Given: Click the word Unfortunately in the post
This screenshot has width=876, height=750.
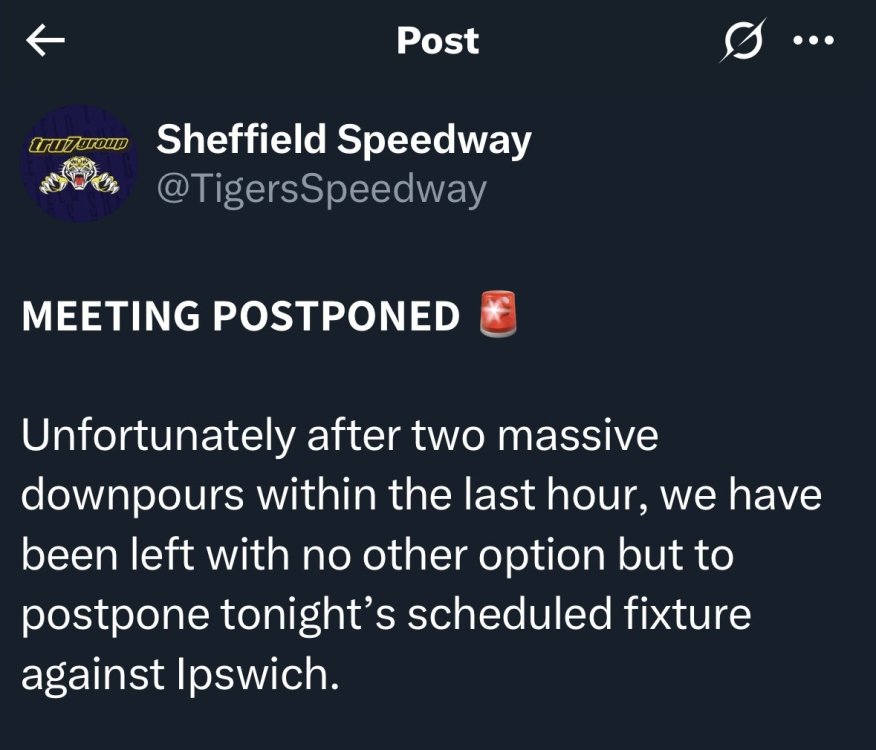Looking at the screenshot, I should click(158, 436).
